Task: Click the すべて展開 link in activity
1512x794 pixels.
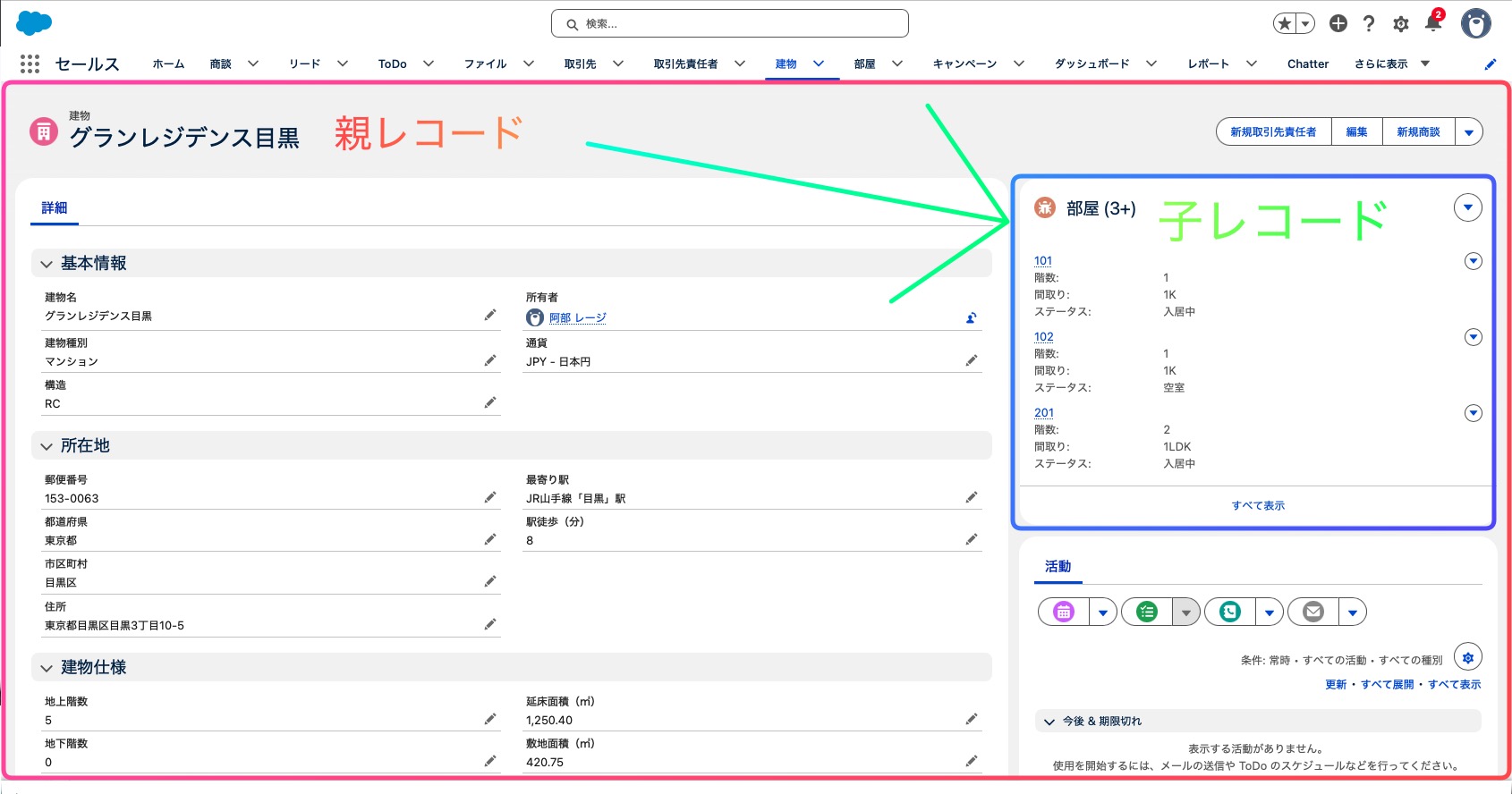Action: coord(1388,685)
